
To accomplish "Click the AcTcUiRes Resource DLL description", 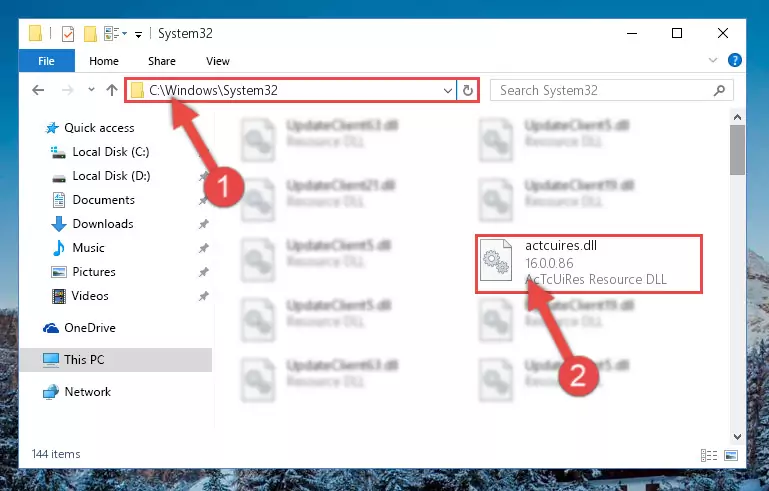I will click(596, 279).
